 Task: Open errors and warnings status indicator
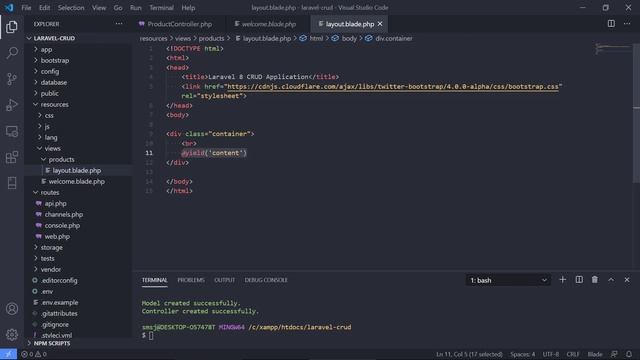(x=34, y=354)
